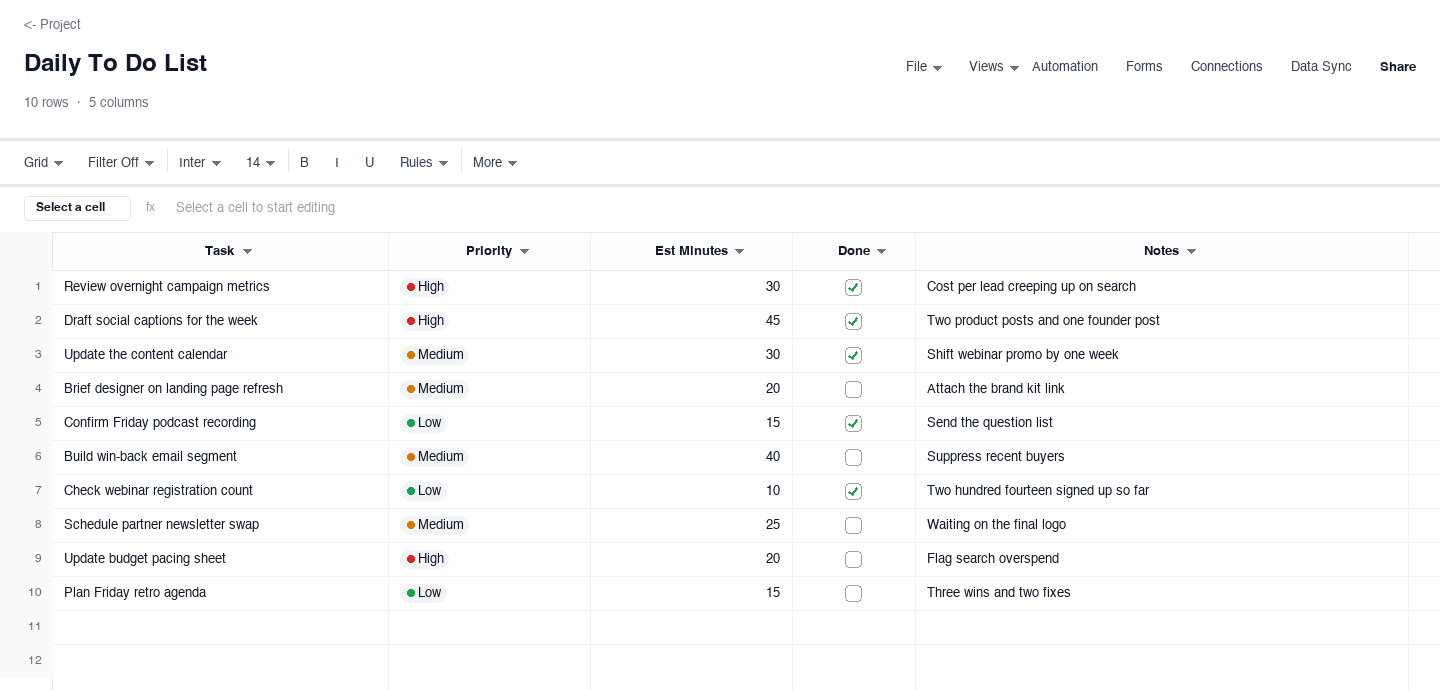1440x690 pixels.
Task: Toggle bold formatting B button
Action: (x=304, y=162)
